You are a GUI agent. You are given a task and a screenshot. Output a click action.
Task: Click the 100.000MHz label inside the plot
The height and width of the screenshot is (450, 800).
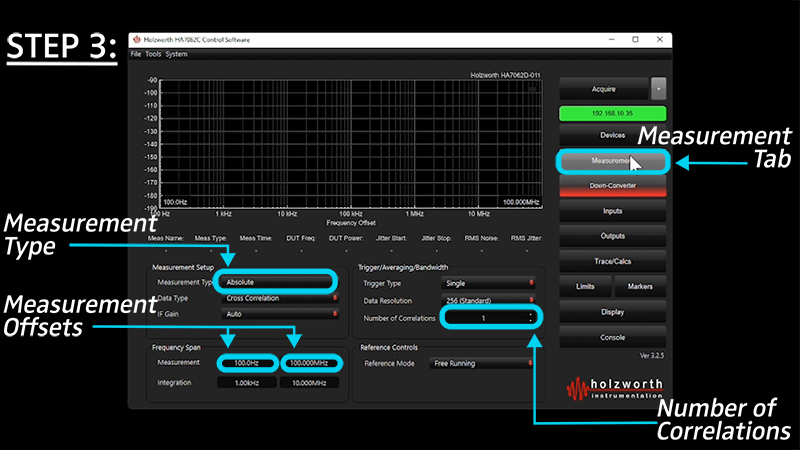[521, 202]
